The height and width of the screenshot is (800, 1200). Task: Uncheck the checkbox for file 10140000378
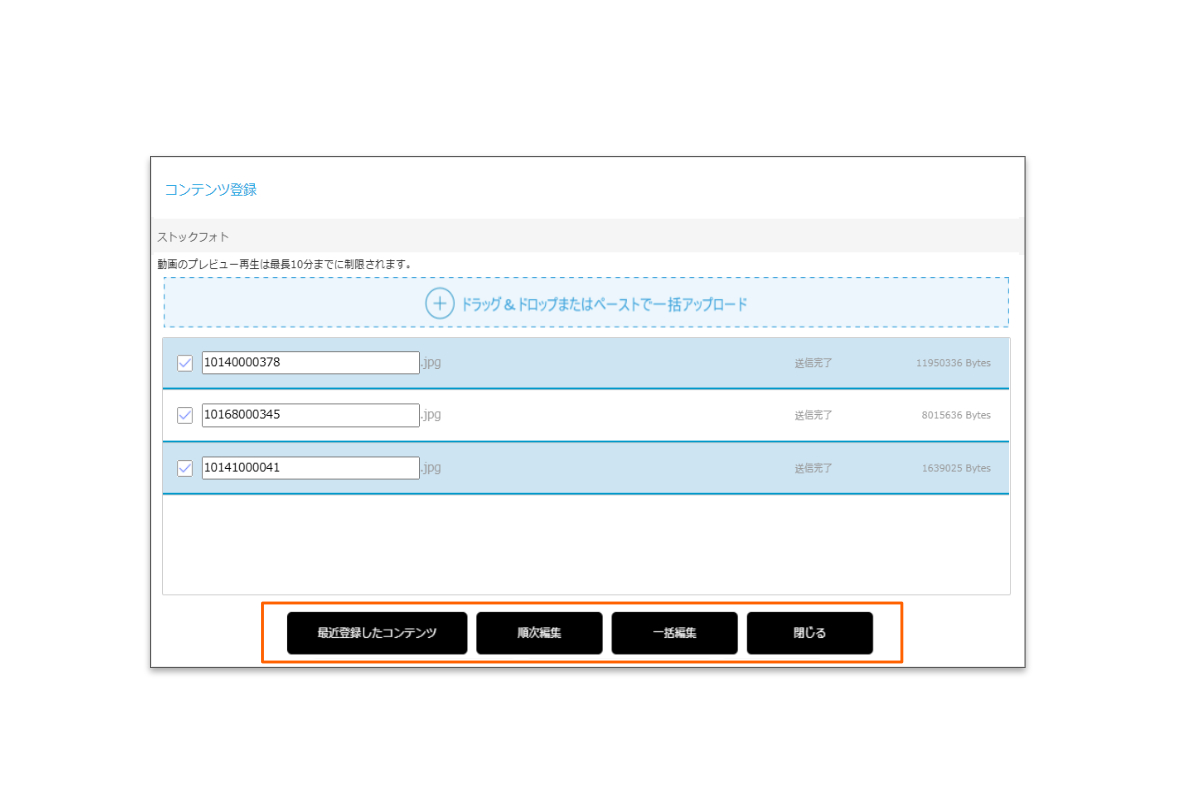185,363
